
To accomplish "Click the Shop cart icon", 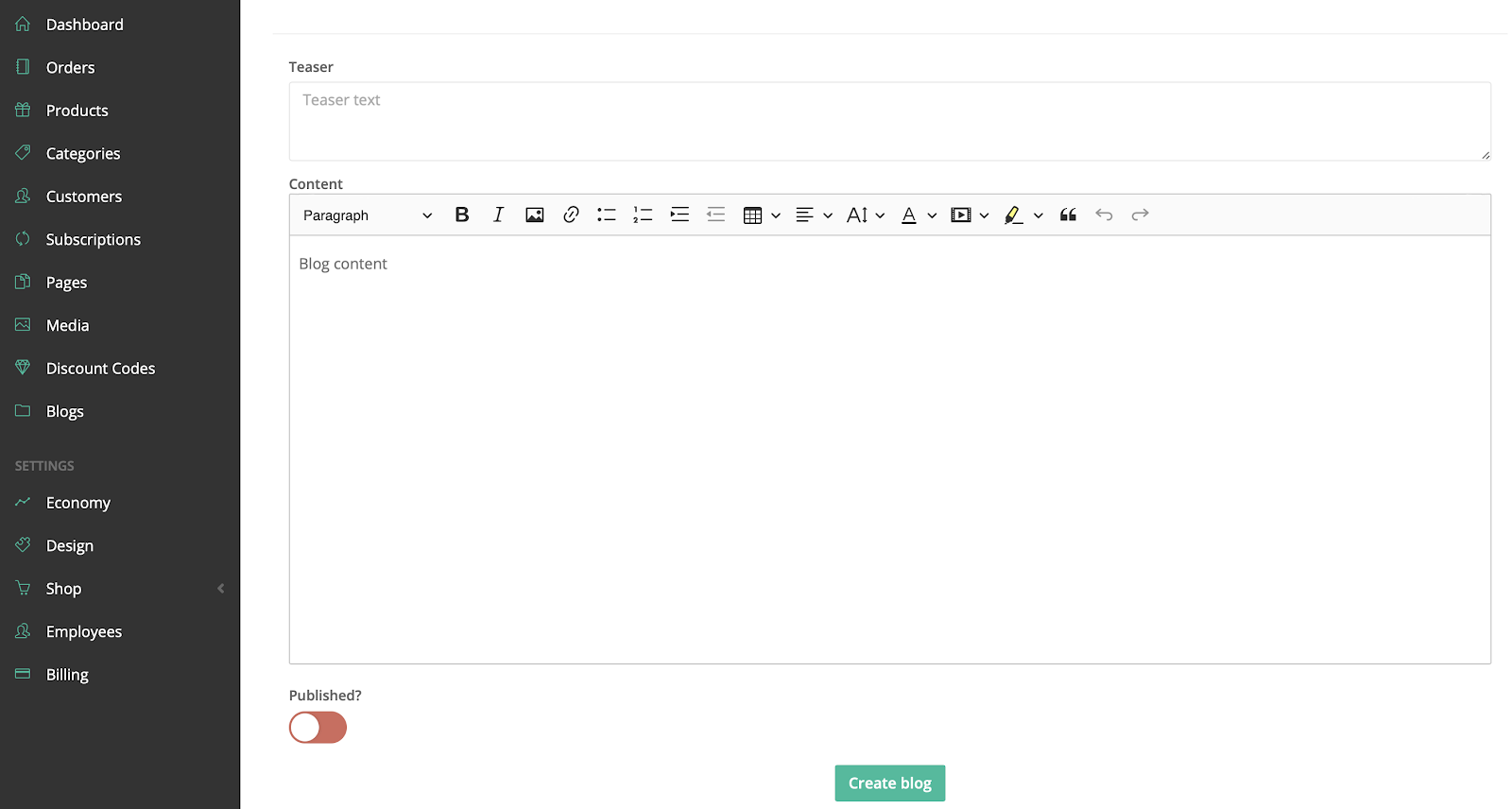I will click(x=23, y=588).
